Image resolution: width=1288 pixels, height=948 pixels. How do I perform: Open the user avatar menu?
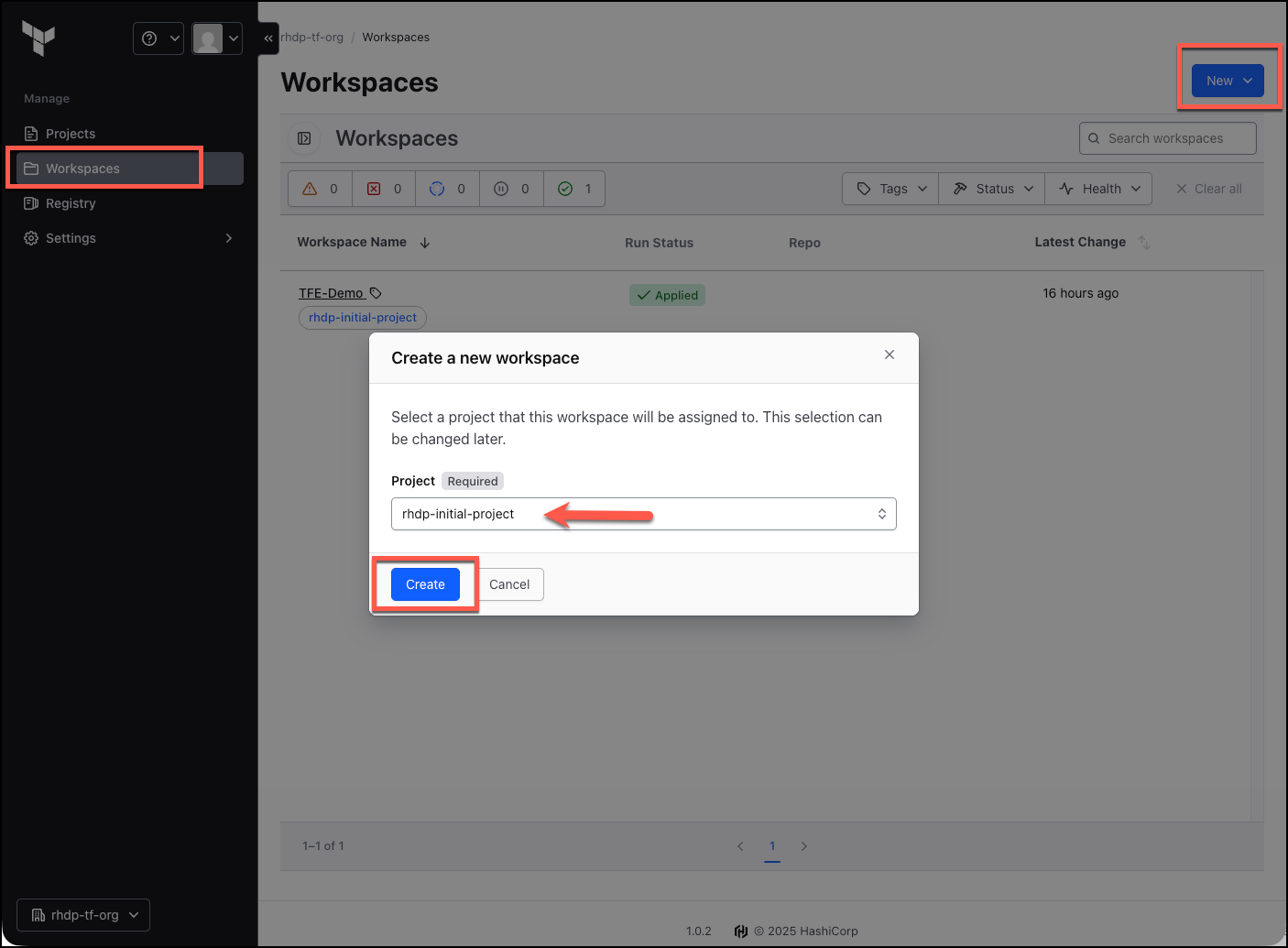(217, 38)
